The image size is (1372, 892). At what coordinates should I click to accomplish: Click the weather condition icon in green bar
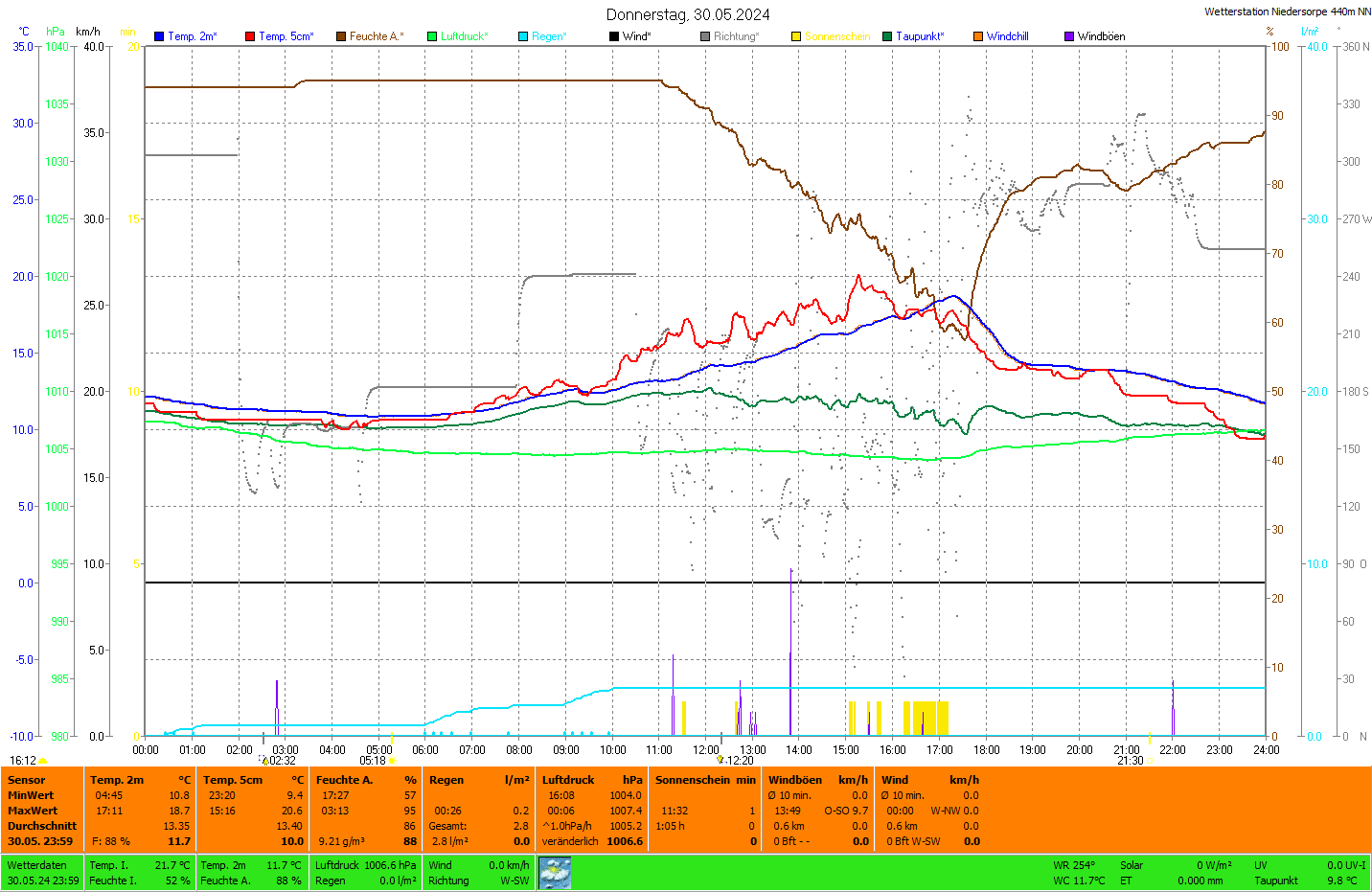tap(555, 873)
